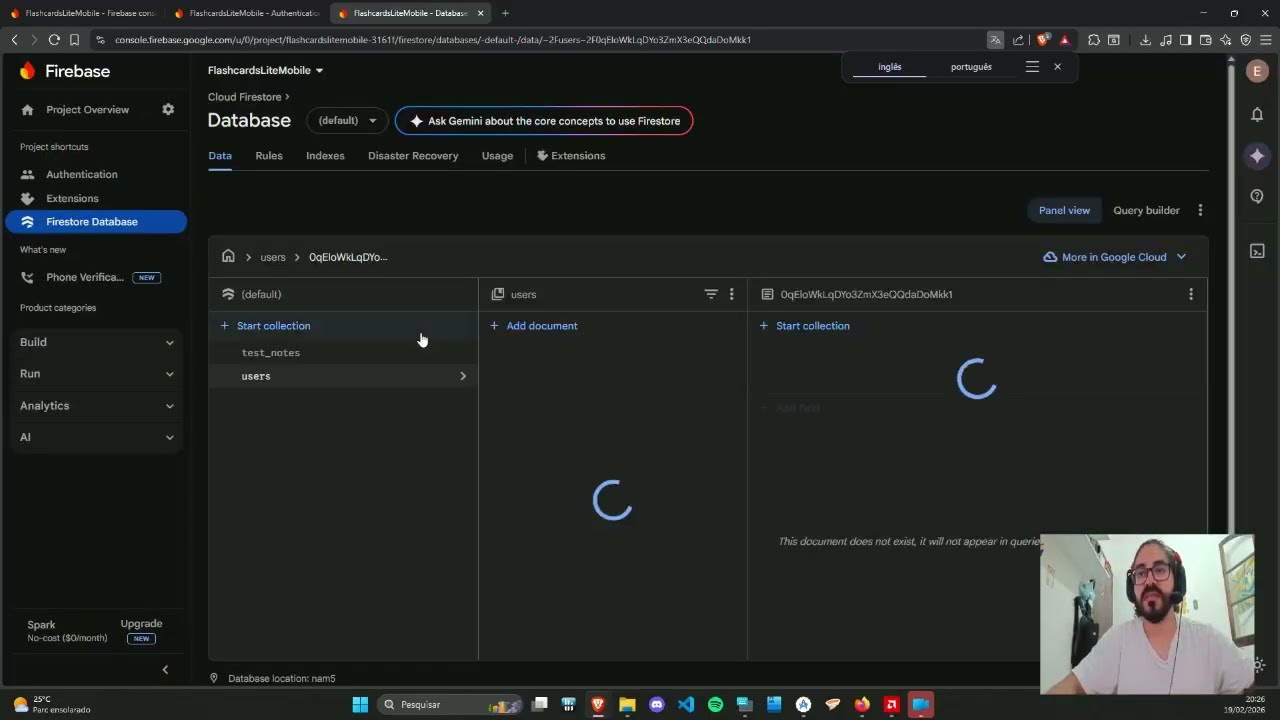Switch to the Data tab
Image resolution: width=1280 pixels, height=720 pixels.
click(x=220, y=156)
